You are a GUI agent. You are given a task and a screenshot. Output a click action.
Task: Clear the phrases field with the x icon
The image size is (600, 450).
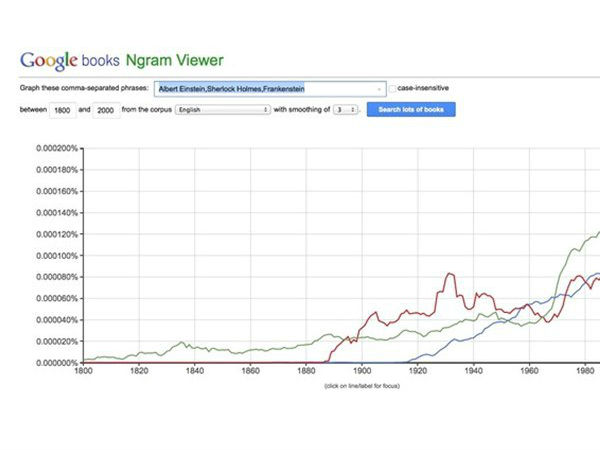click(380, 88)
